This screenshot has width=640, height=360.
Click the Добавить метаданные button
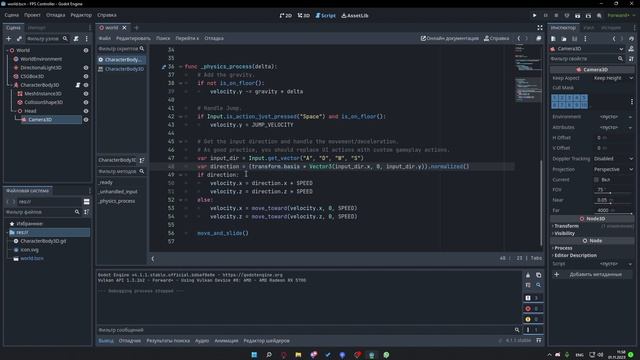coord(592,275)
